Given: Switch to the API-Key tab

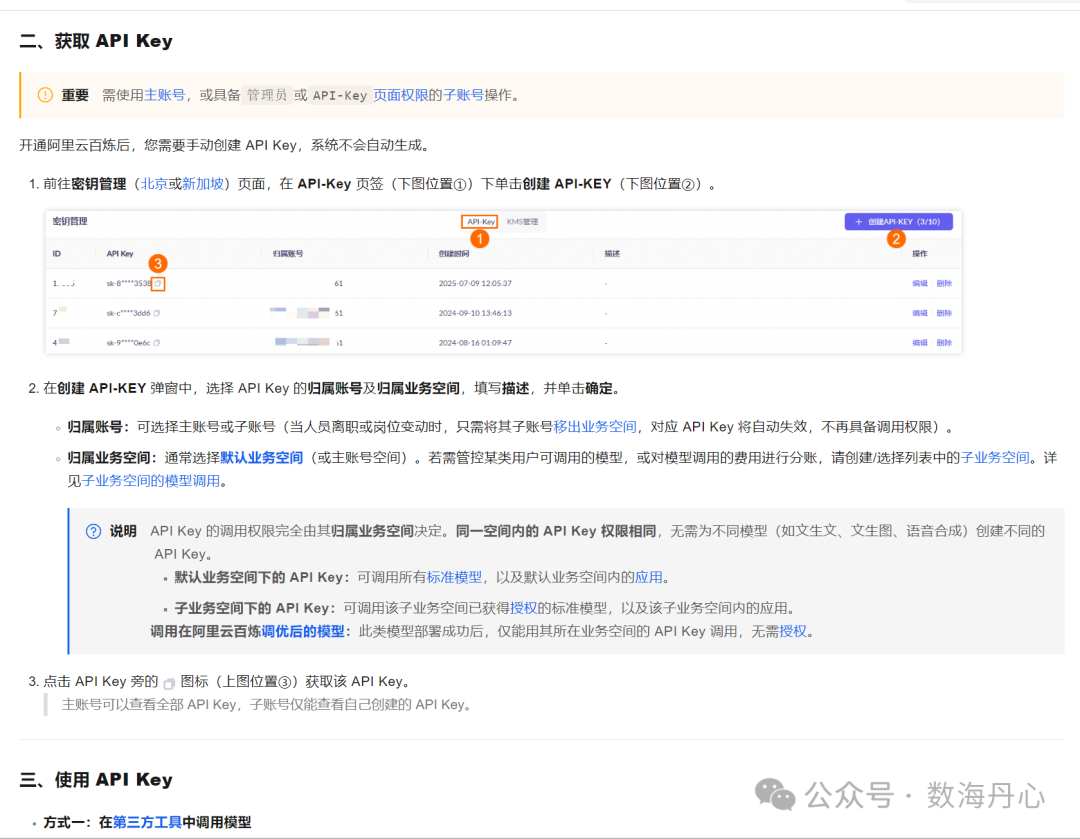Looking at the screenshot, I should coord(480,221).
